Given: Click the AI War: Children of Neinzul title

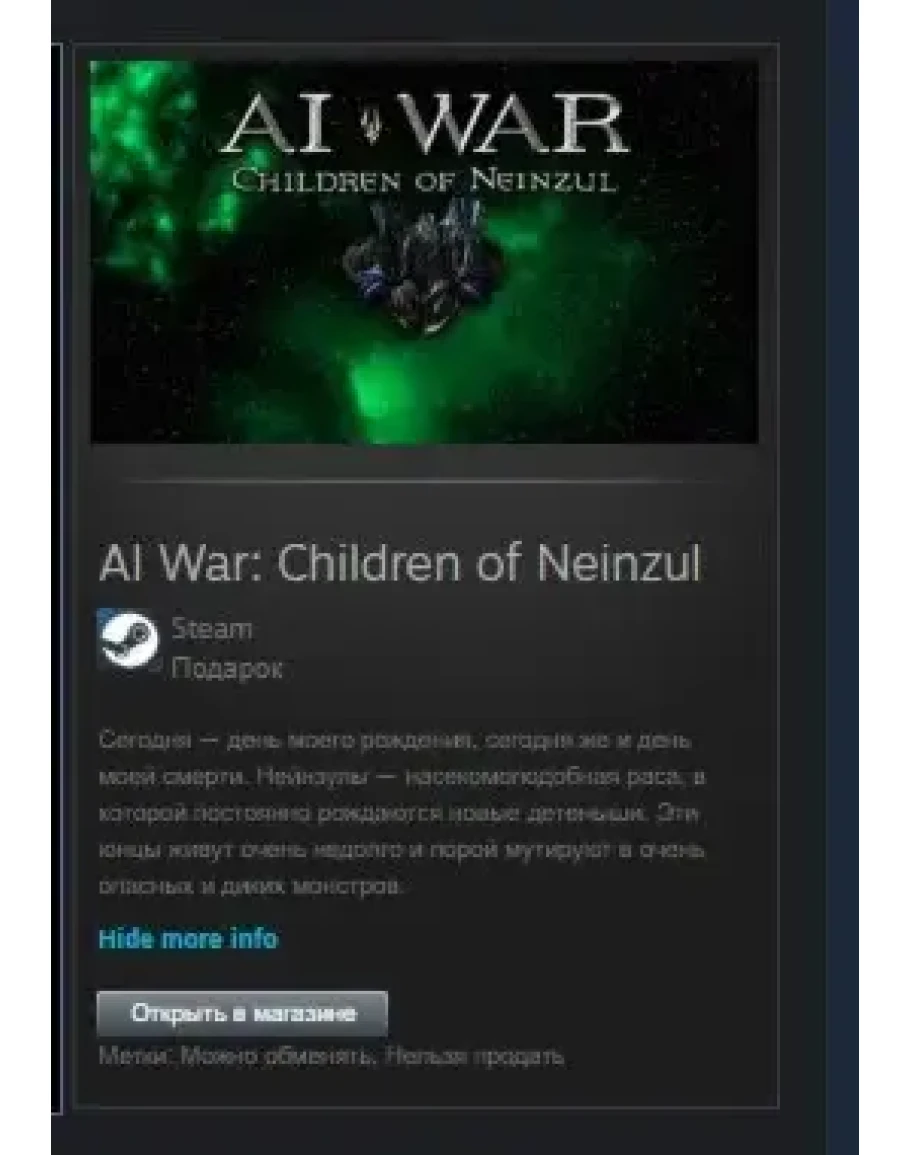Looking at the screenshot, I should (x=399, y=564).
